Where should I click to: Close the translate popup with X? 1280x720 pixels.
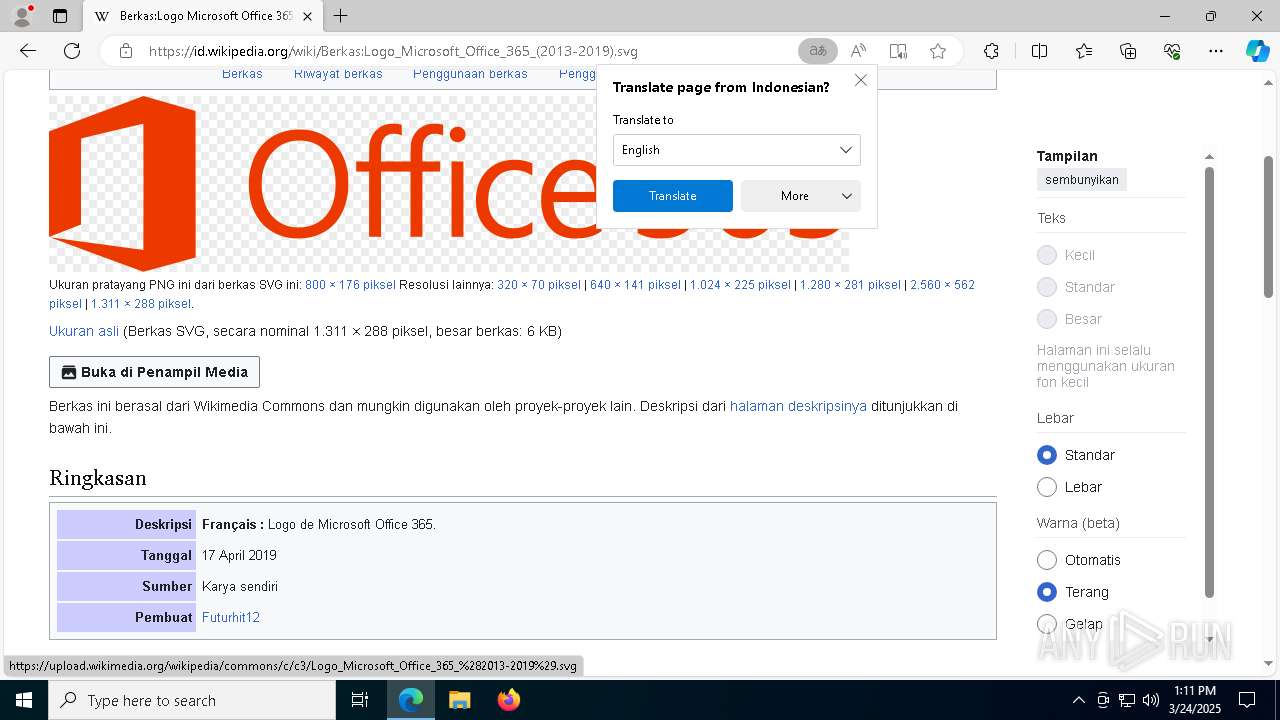(860, 80)
